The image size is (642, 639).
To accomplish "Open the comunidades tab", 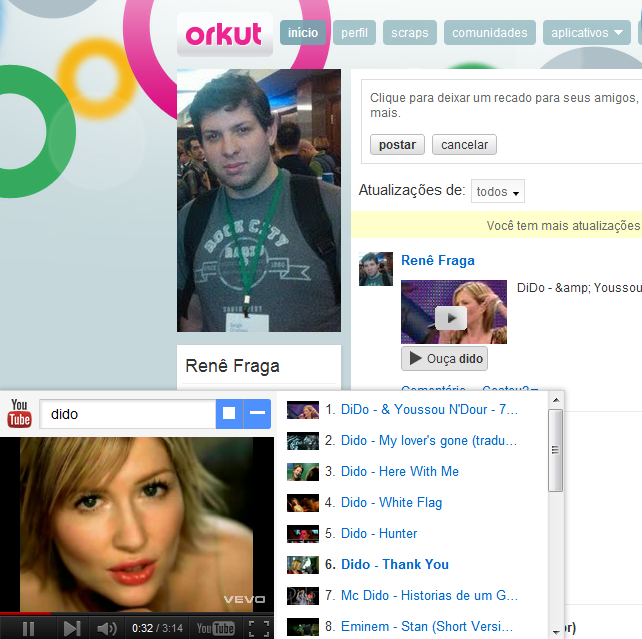I will tap(490, 32).
